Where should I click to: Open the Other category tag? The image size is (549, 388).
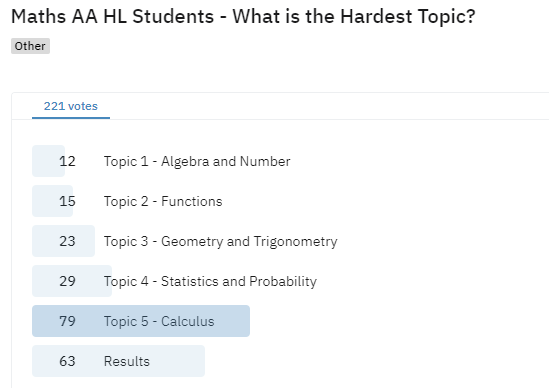tap(30, 46)
